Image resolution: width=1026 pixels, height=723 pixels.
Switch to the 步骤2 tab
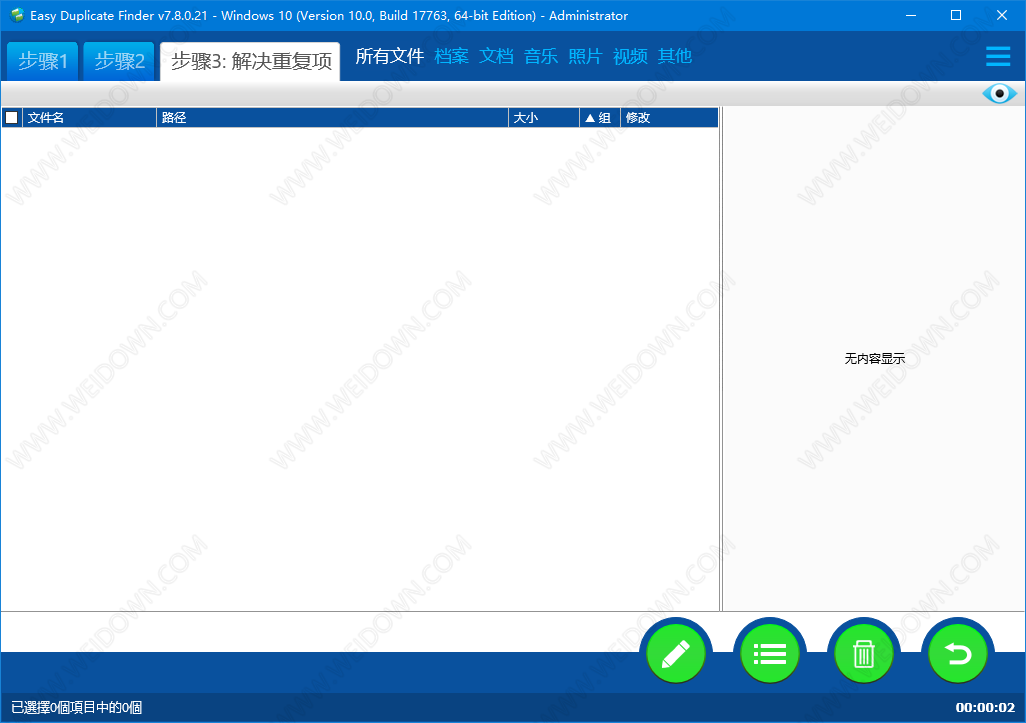119,61
